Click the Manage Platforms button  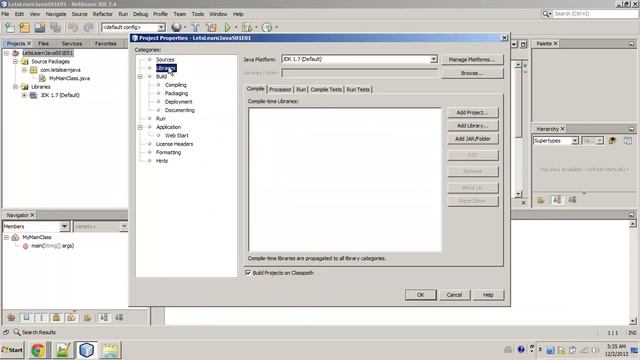click(x=472, y=60)
